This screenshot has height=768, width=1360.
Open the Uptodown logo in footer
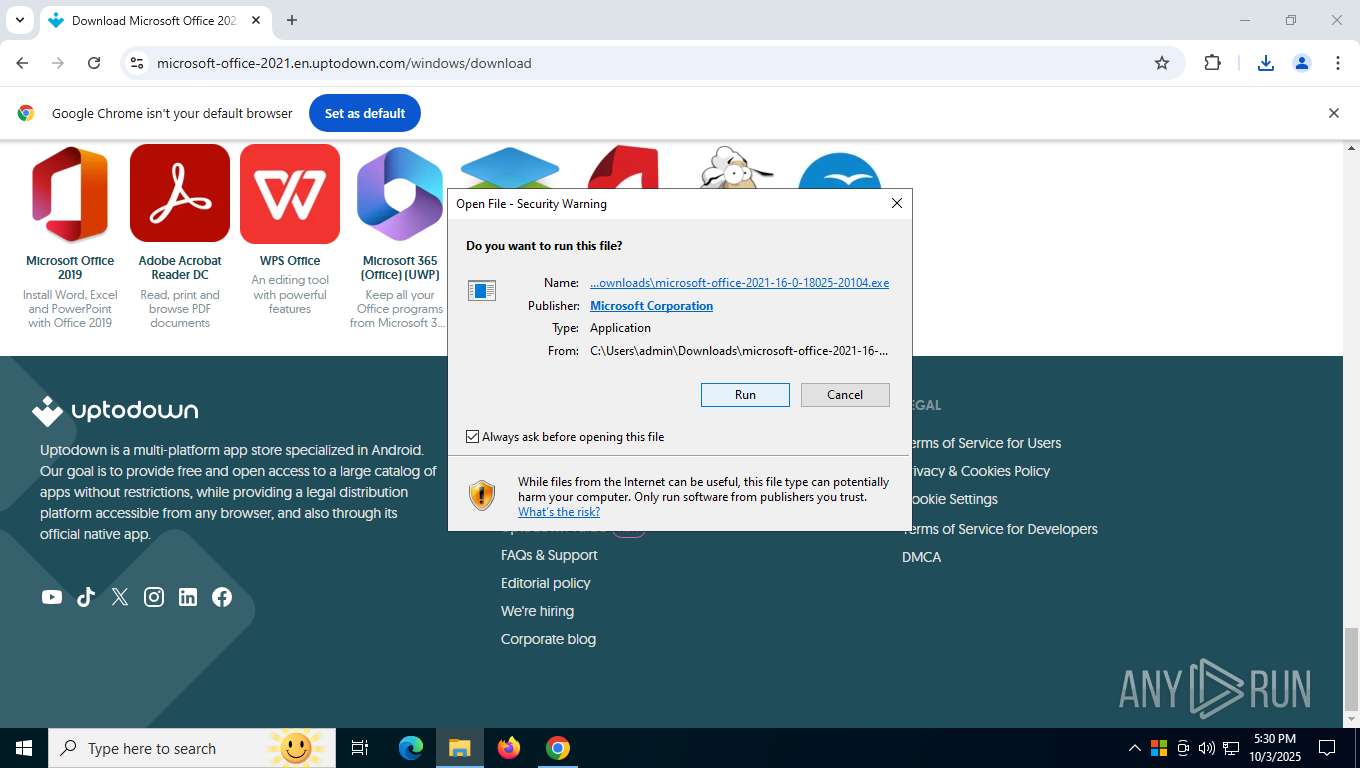click(115, 411)
